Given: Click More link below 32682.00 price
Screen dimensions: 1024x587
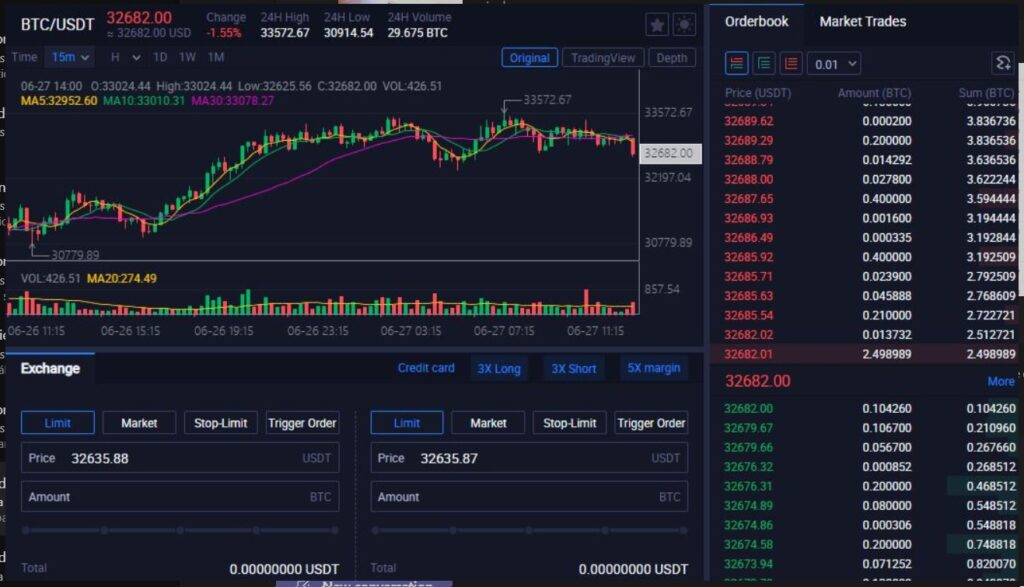Looking at the screenshot, I should click(1000, 381).
